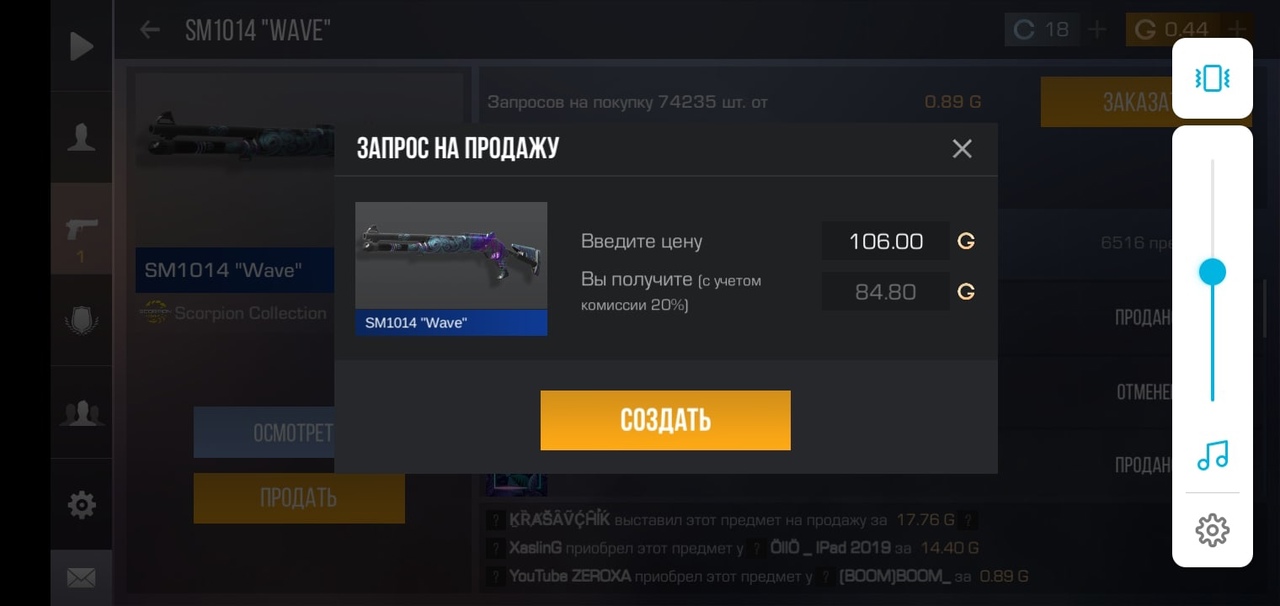The image size is (1280, 606).
Task: Toggle the vibrate ringer mode button
Action: 1212,78
